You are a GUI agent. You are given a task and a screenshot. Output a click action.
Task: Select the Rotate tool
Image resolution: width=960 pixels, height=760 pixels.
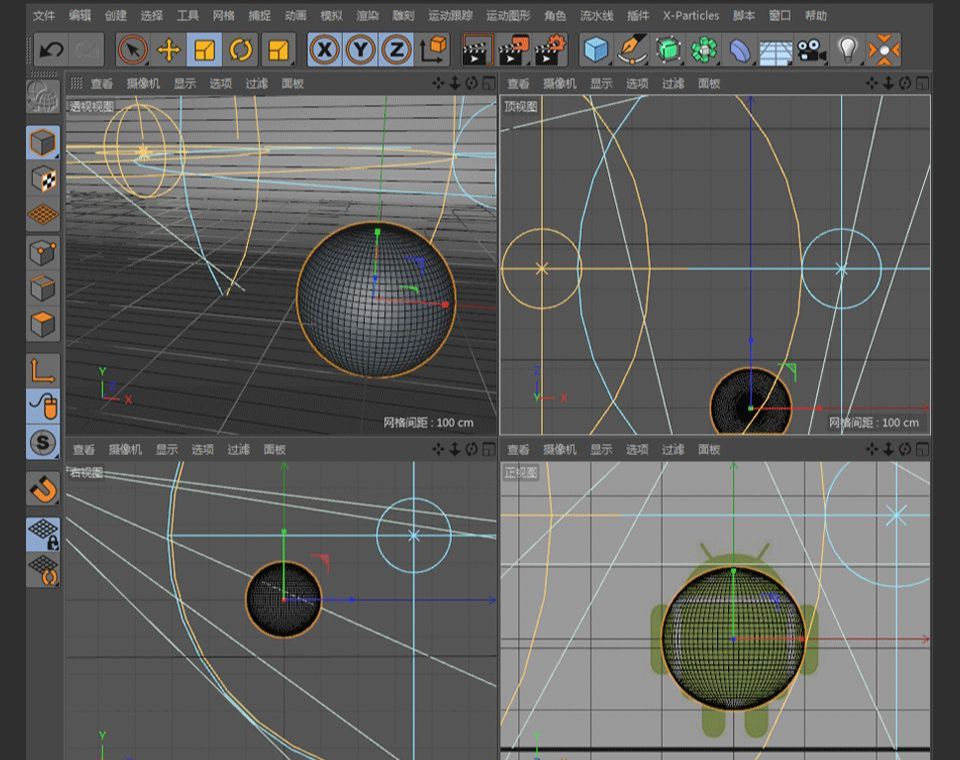point(241,50)
